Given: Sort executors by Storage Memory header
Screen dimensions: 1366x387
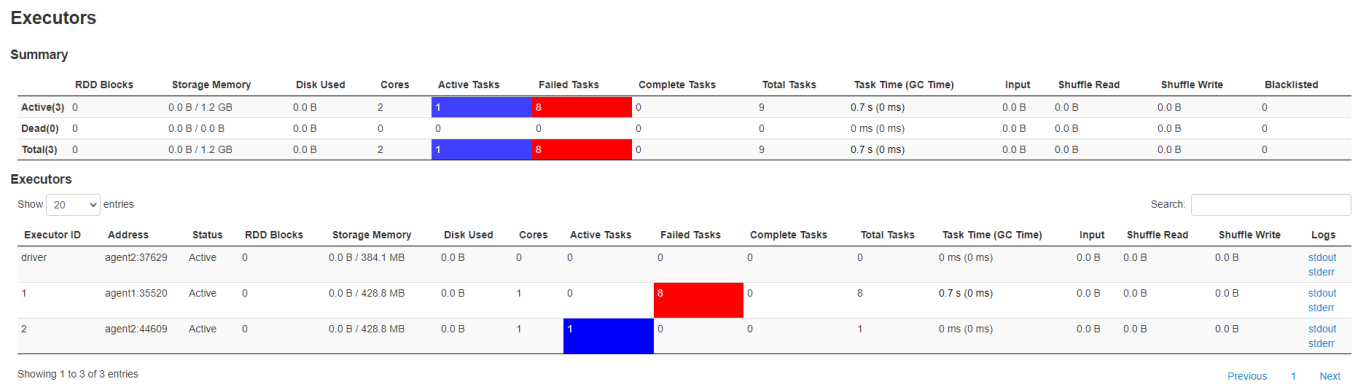Looking at the screenshot, I should click(x=371, y=235).
